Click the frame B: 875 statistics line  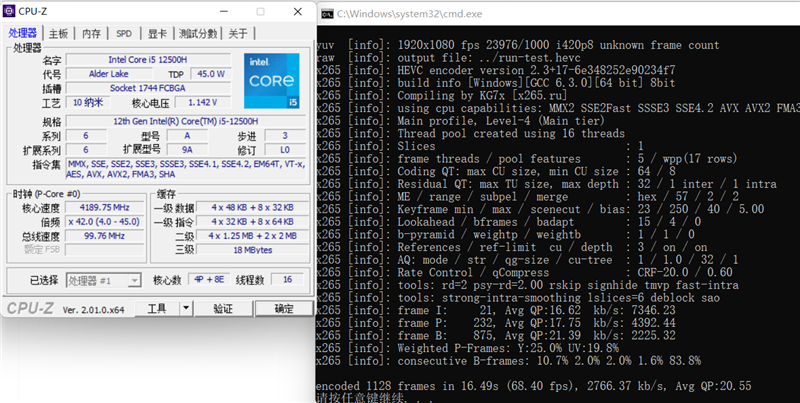496,336
